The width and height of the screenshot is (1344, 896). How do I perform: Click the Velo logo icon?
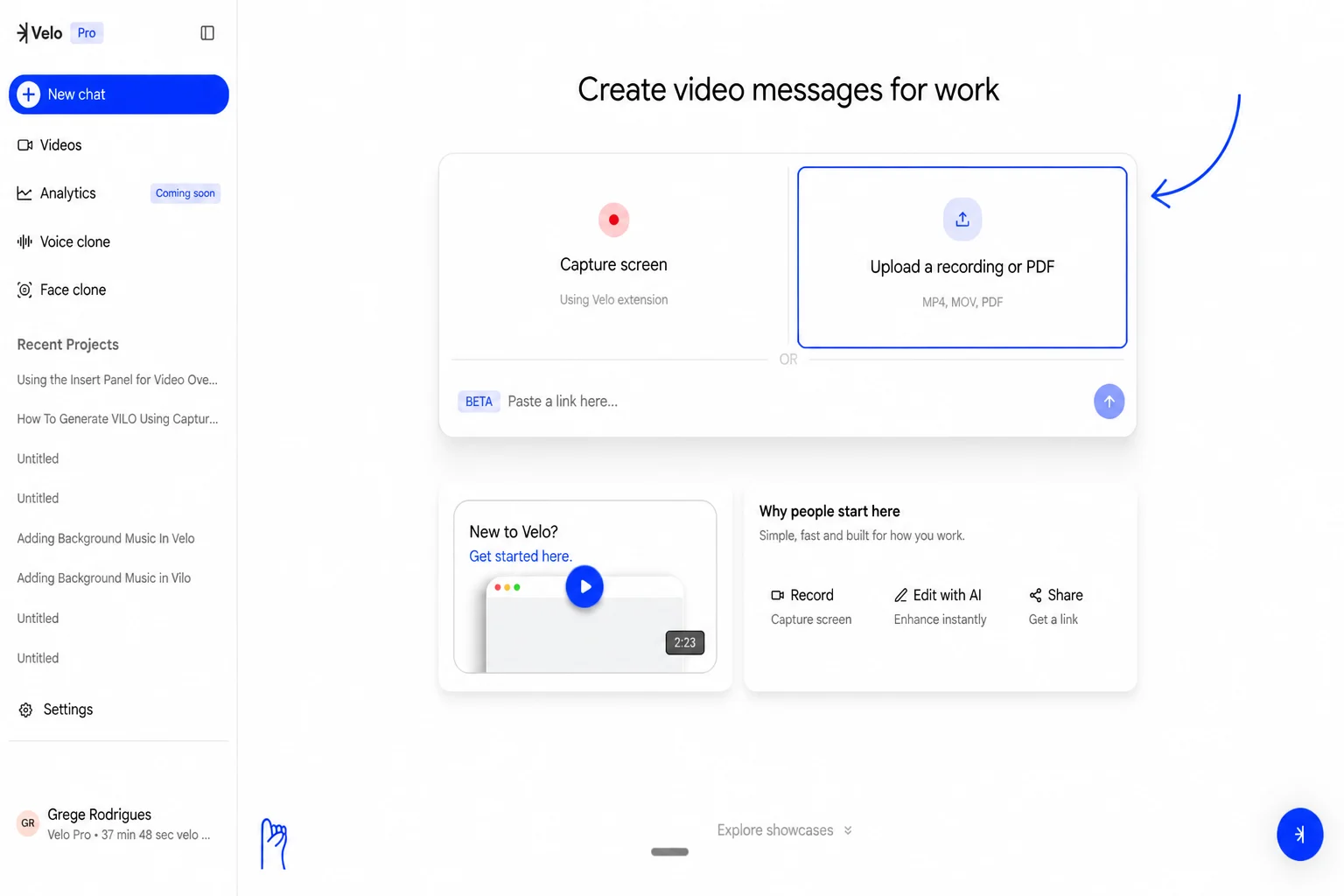23,33
